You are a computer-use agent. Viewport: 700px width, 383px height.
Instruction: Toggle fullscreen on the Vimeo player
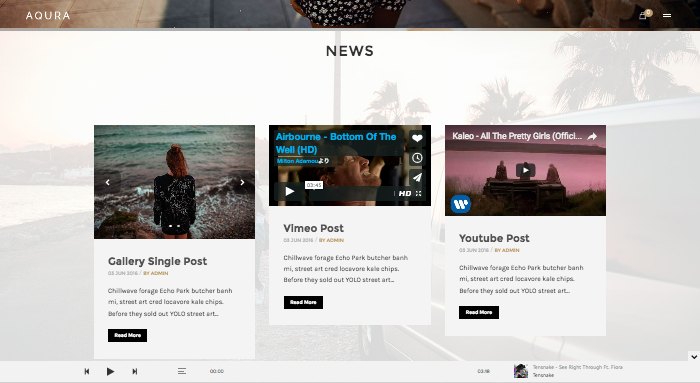[418, 193]
